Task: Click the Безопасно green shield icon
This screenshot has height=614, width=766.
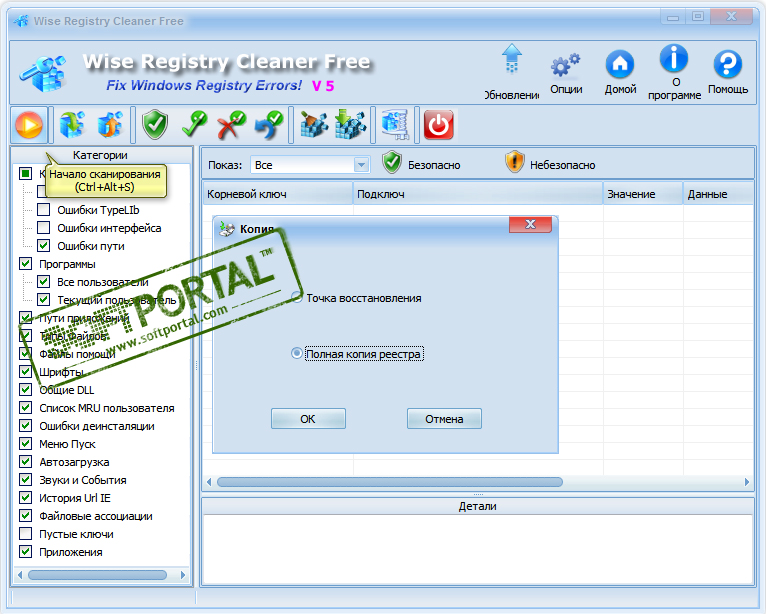Action: (392, 163)
